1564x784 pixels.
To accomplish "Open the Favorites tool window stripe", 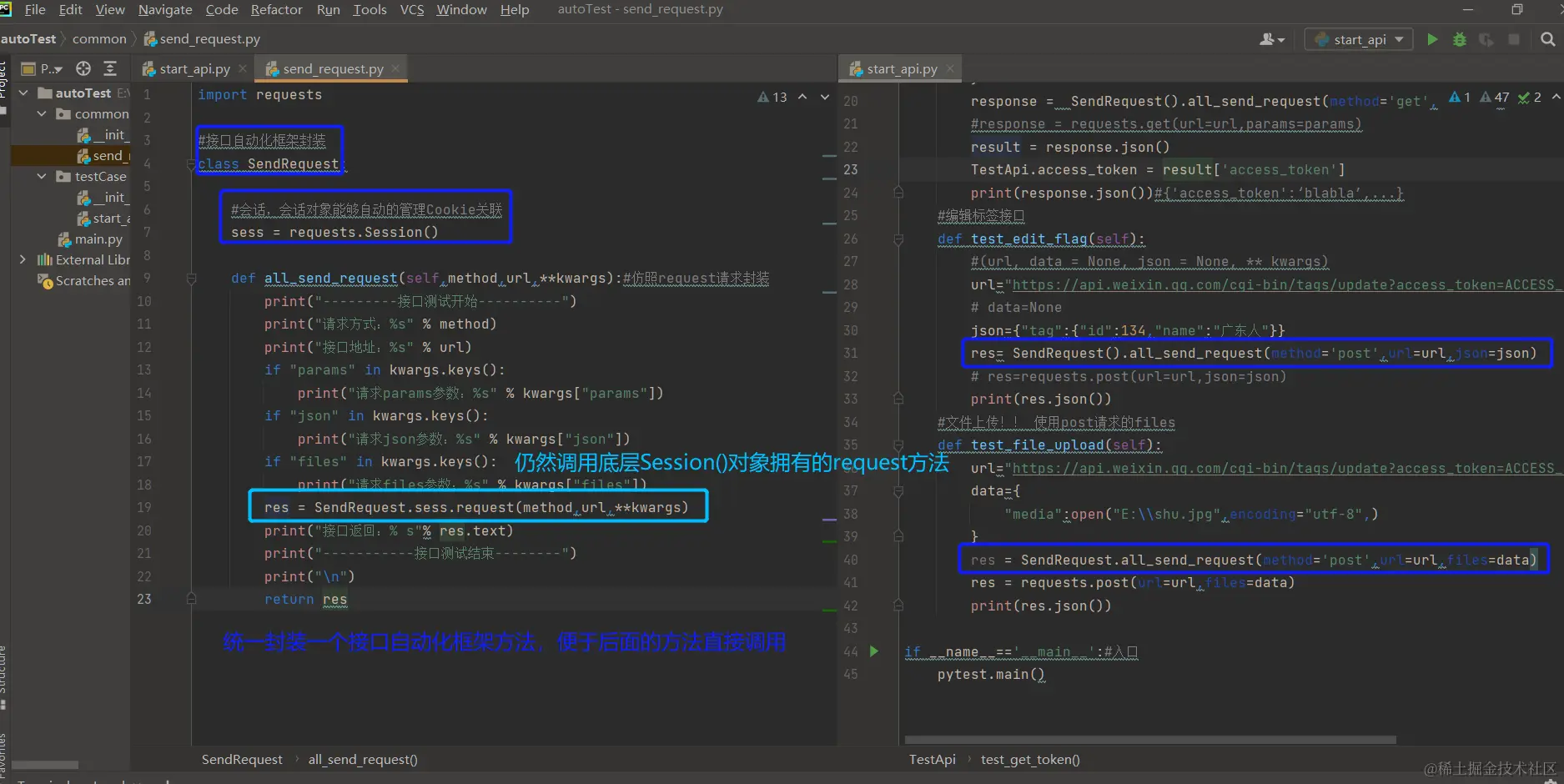I will click(4, 755).
